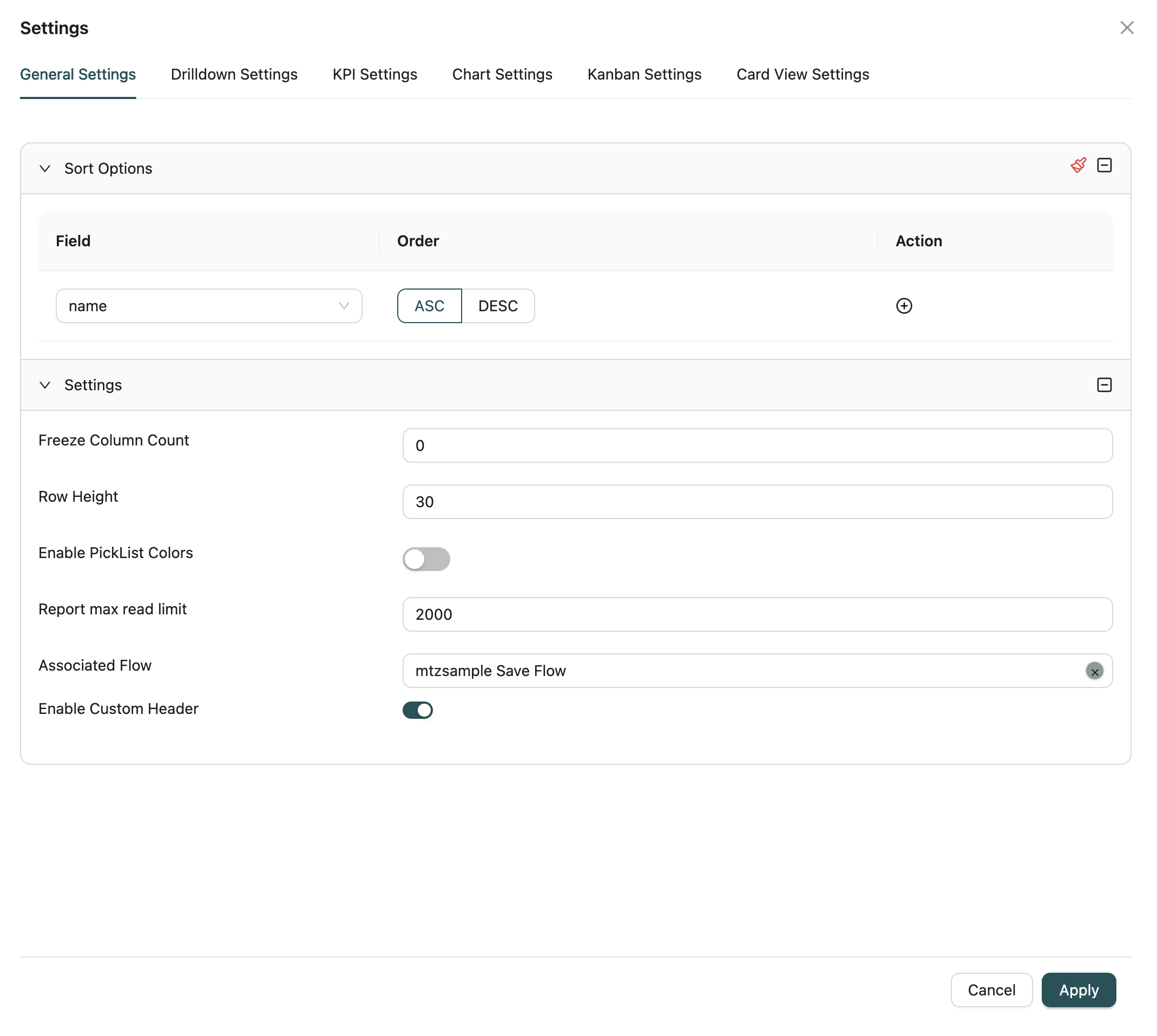
Task: Clear the Associated Flow selection
Action: click(x=1094, y=671)
